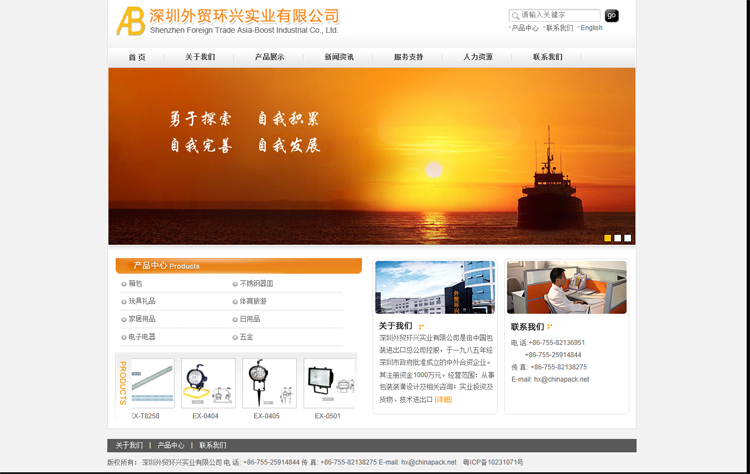This screenshot has height=474, width=750.
Task: Click the EX-0405 spike lamp thumbnail
Action: (269, 383)
